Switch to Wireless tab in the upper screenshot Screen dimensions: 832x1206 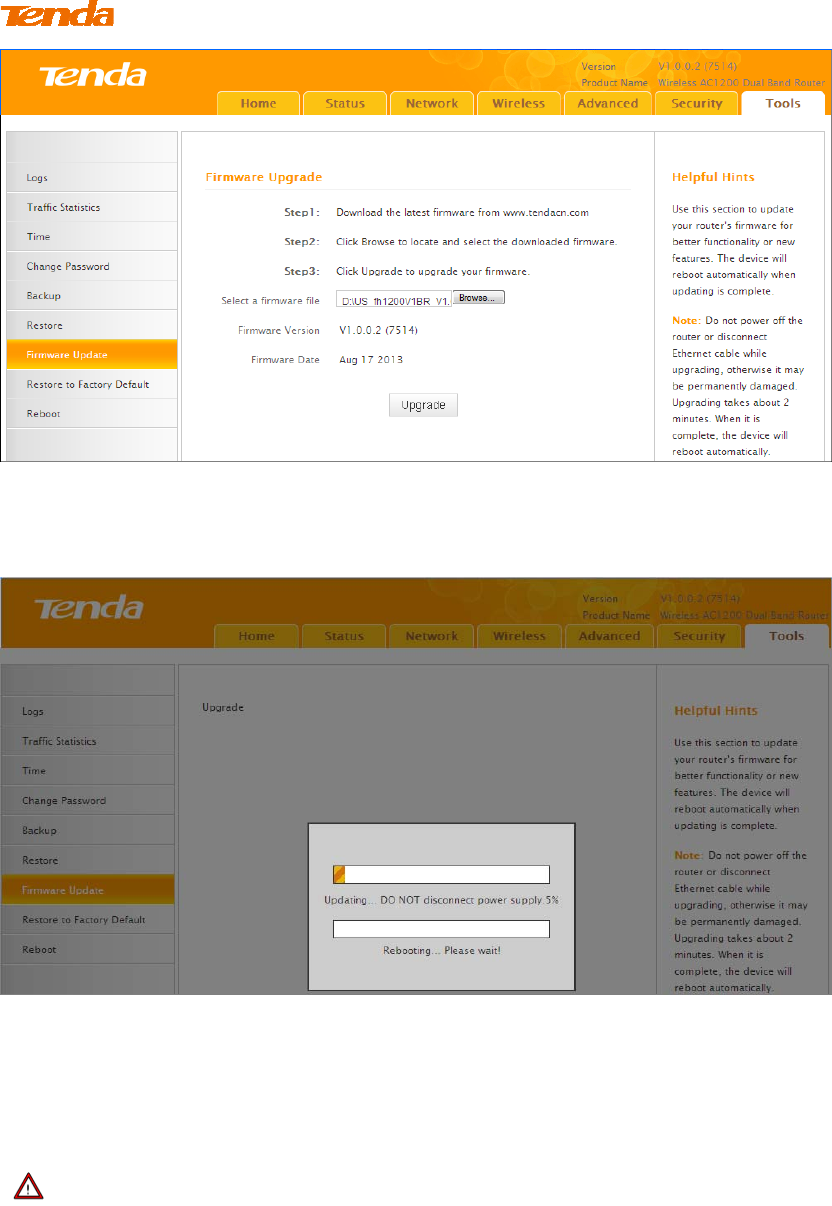point(518,104)
